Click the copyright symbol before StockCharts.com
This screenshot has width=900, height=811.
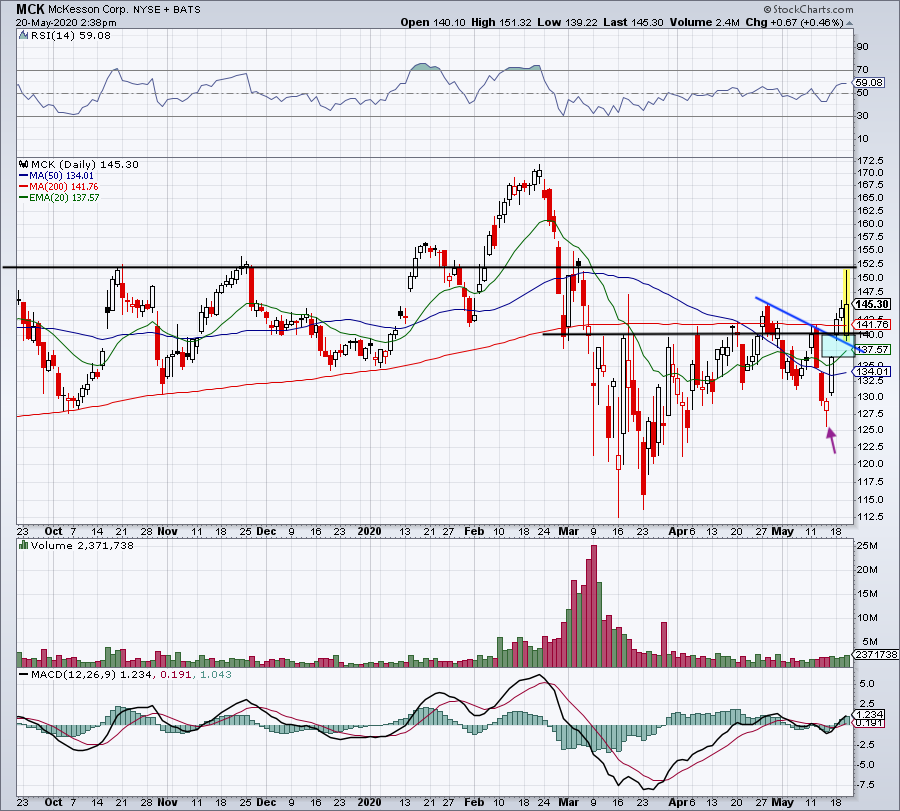[767, 9]
